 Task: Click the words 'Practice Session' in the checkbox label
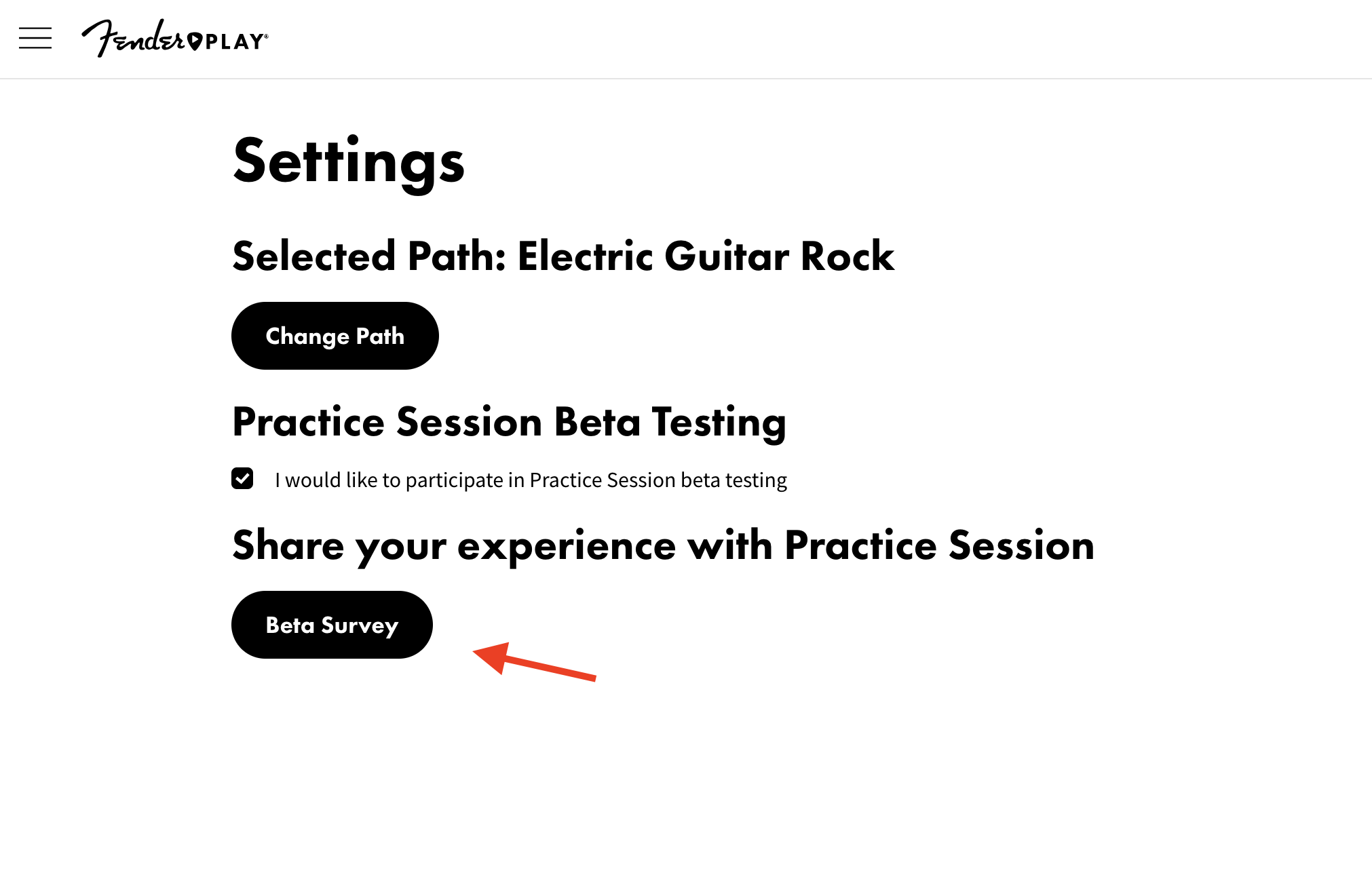602,480
